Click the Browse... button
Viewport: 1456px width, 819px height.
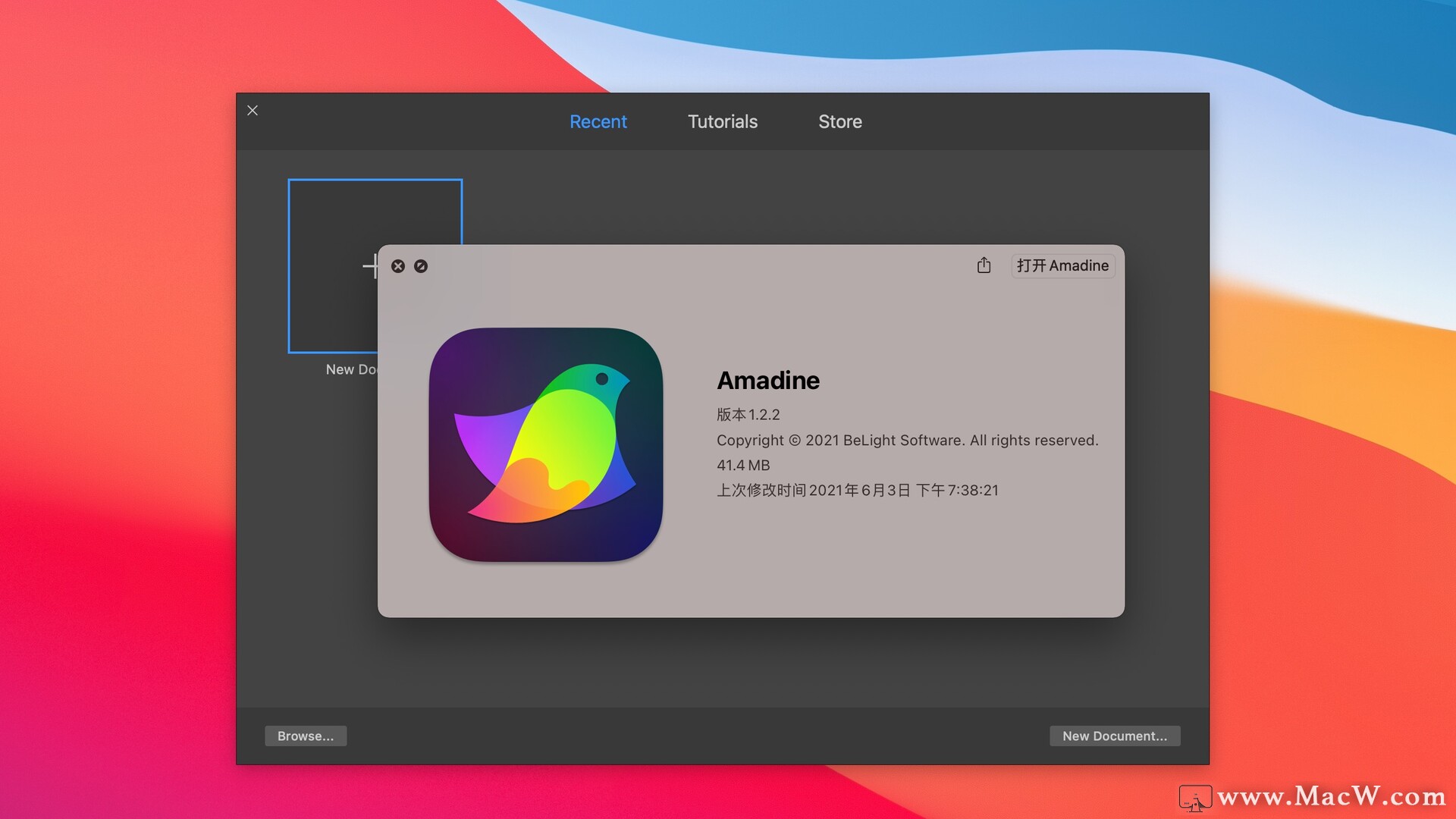[x=306, y=736]
